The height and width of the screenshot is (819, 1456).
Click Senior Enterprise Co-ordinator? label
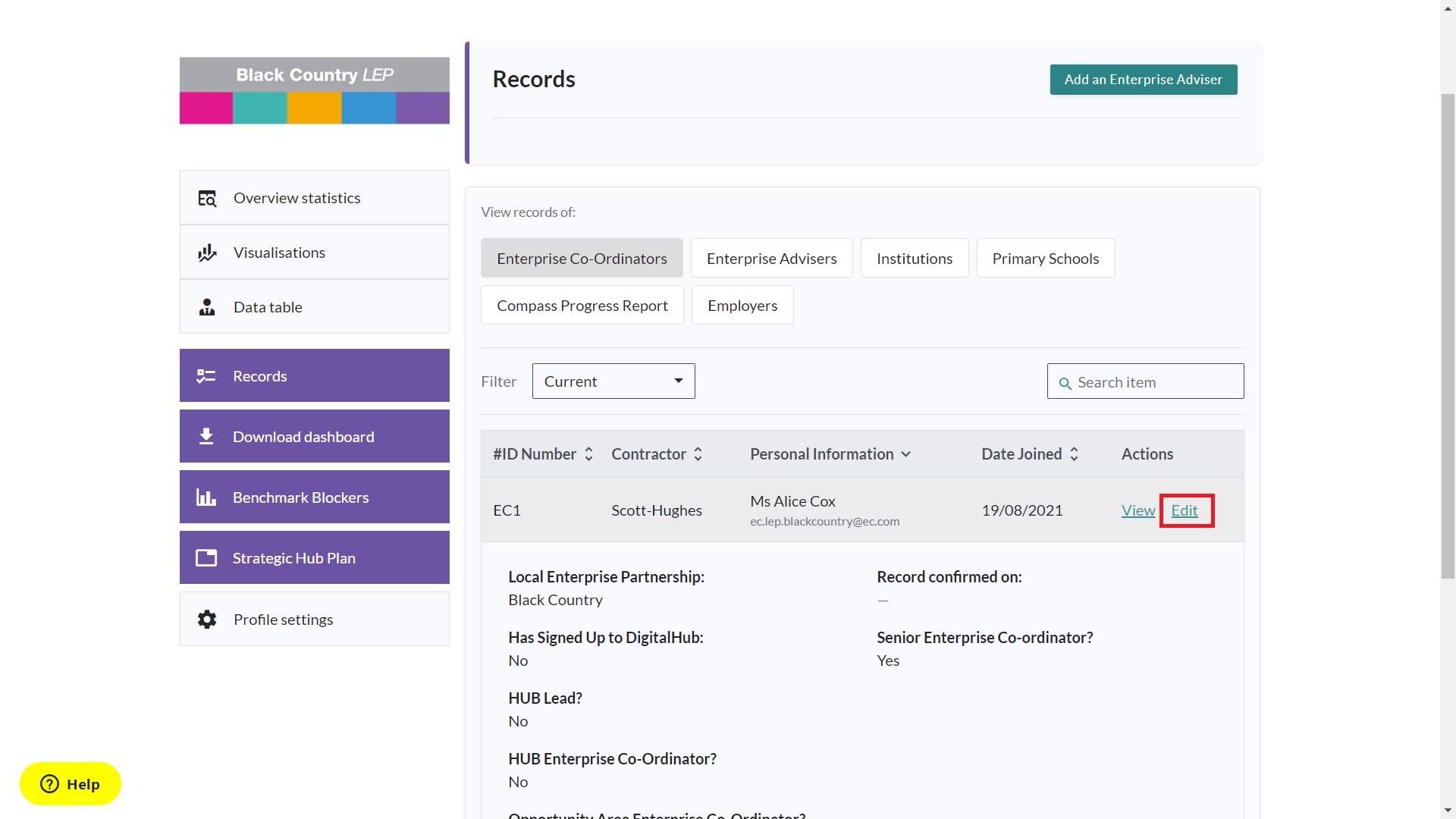coord(985,638)
